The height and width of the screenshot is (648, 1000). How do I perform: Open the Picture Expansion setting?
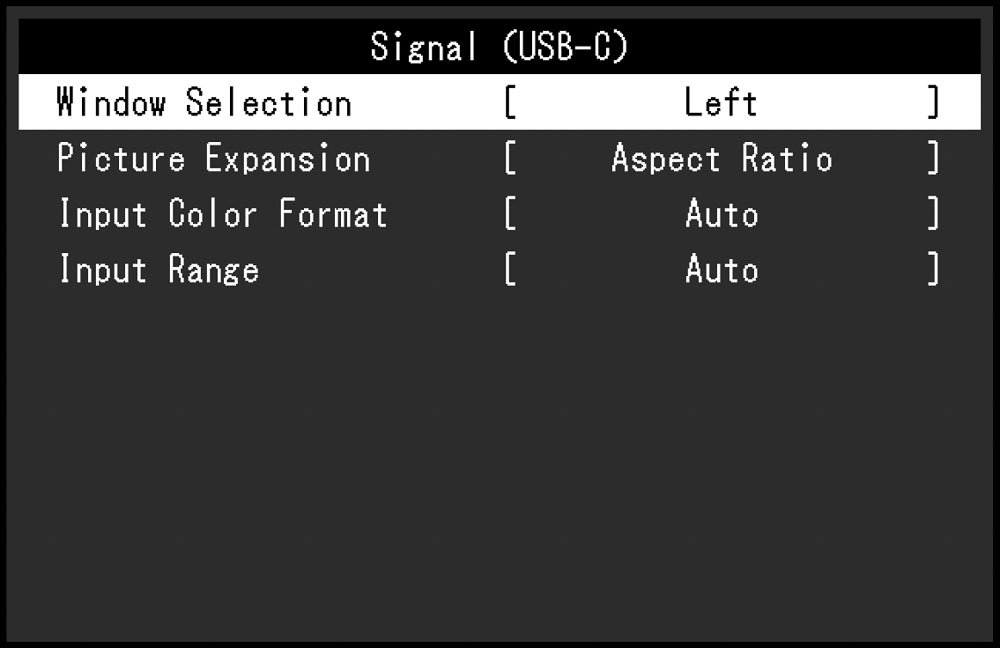(x=499, y=158)
